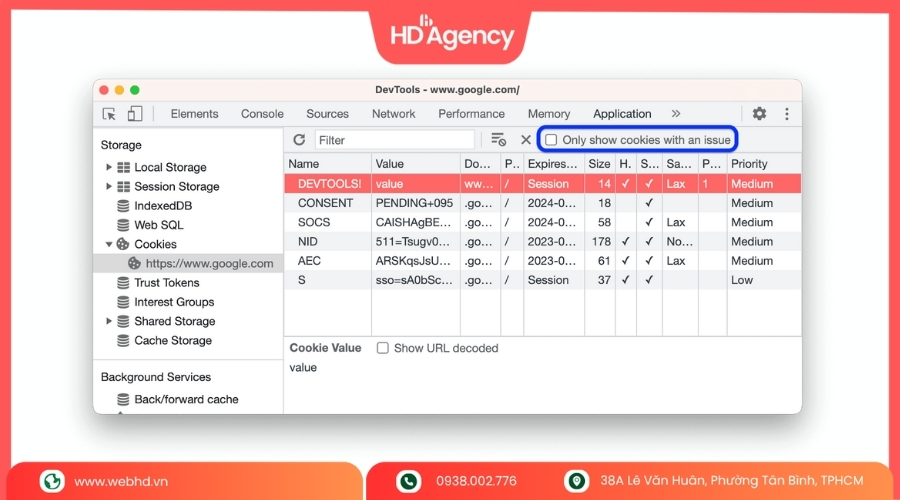
Task: Show more tabs via chevron icon
Action: [x=676, y=114]
